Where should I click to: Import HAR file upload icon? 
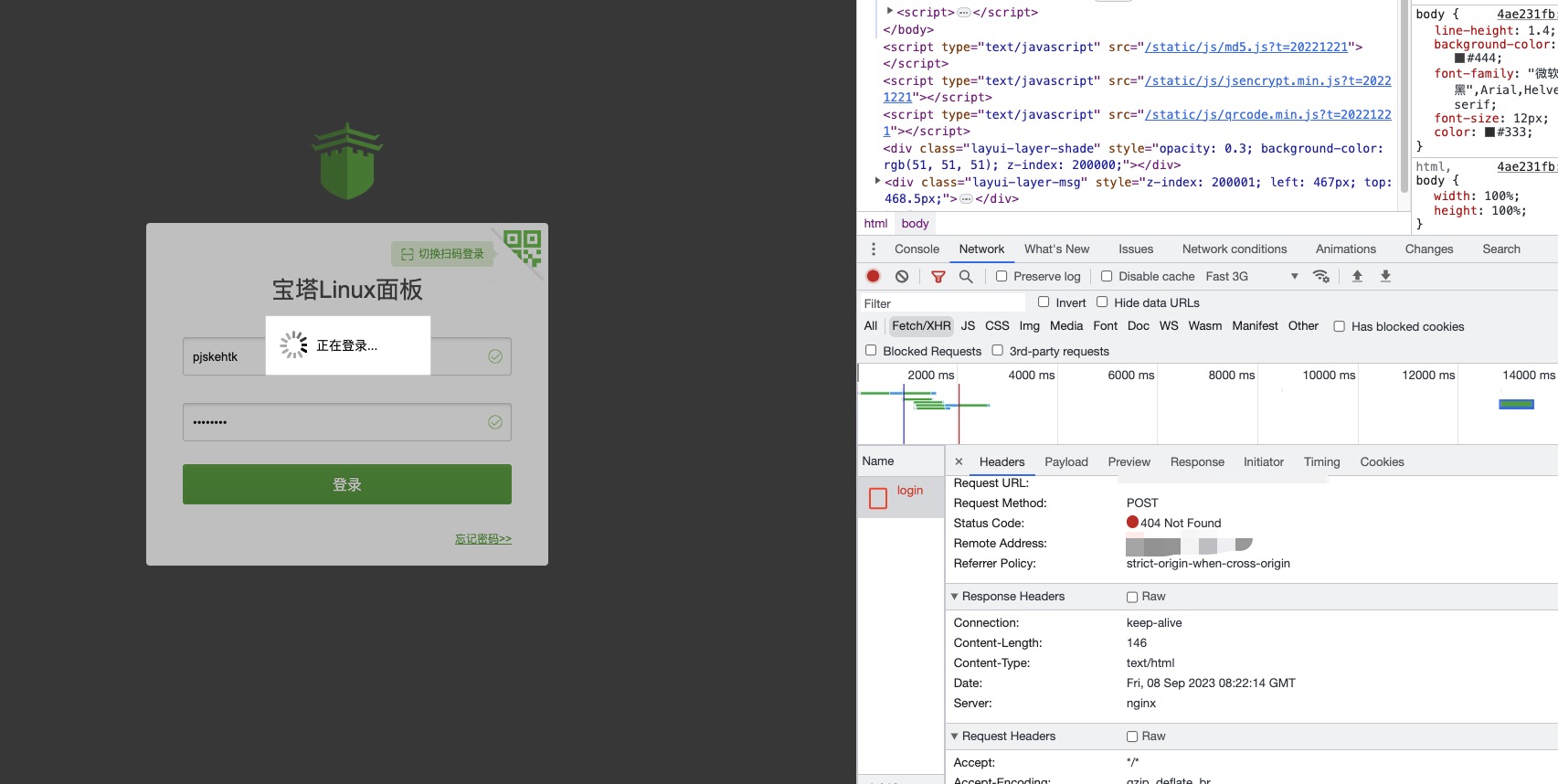[1357, 276]
